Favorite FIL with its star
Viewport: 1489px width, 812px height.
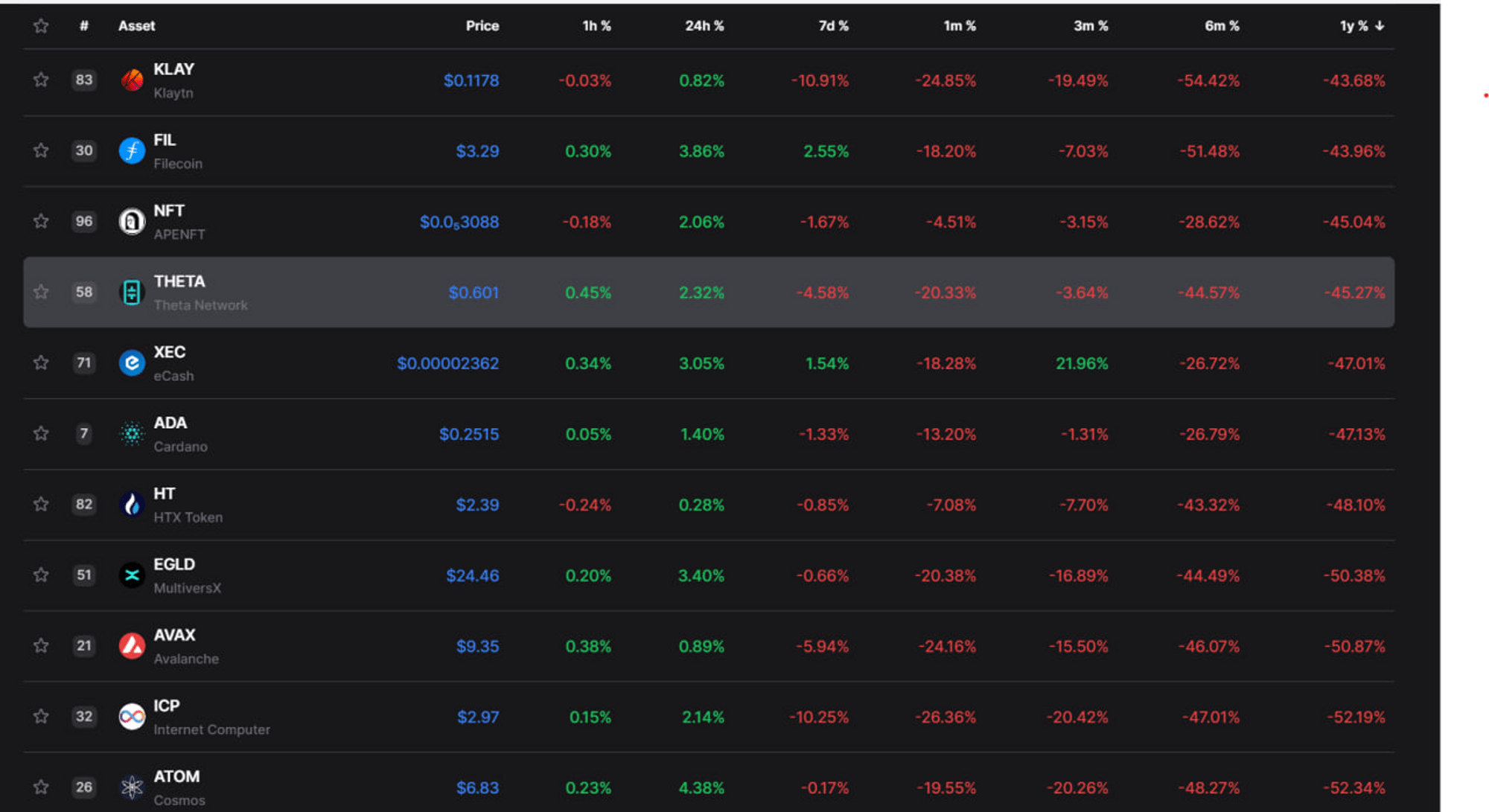(41, 150)
